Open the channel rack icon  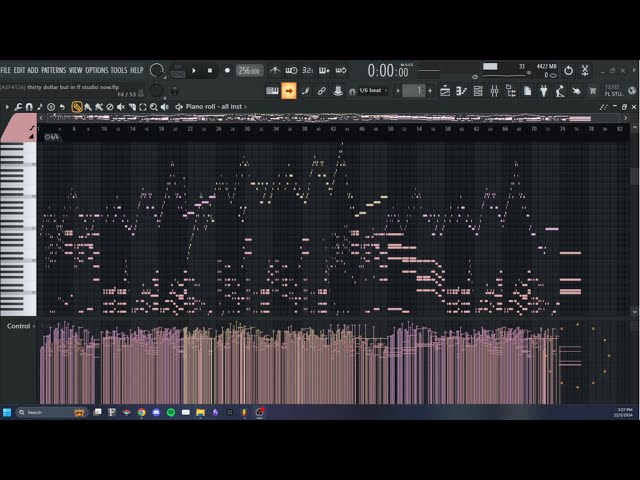(x=478, y=91)
